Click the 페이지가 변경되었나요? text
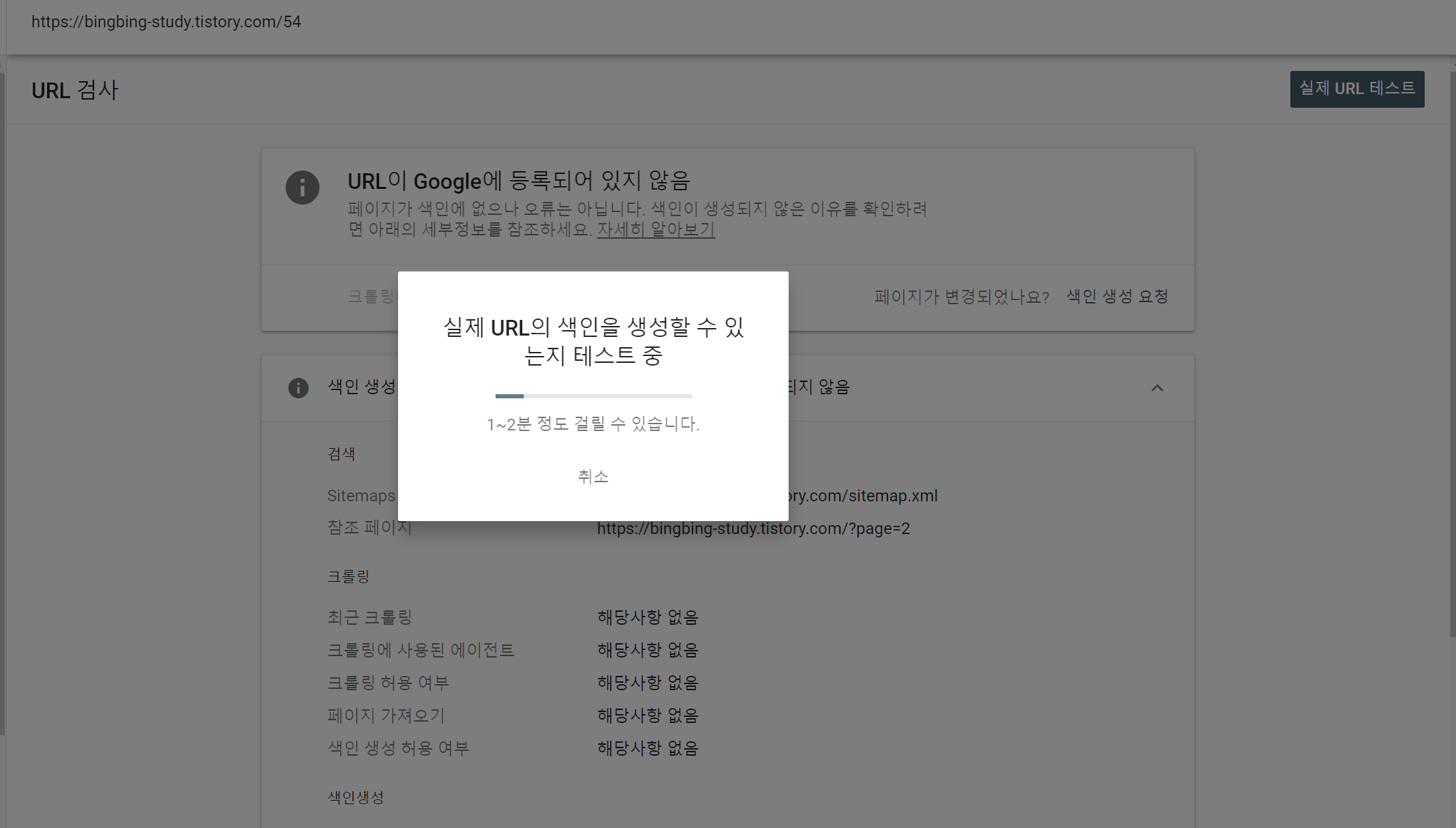The width and height of the screenshot is (1456, 828). [961, 297]
